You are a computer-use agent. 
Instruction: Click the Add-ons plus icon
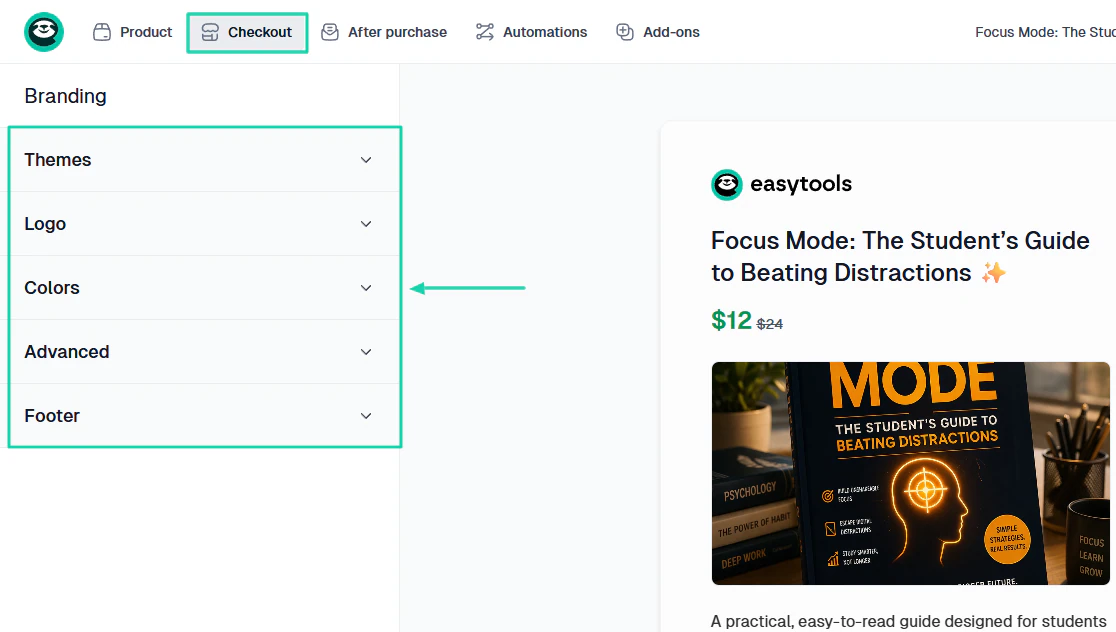[625, 32]
